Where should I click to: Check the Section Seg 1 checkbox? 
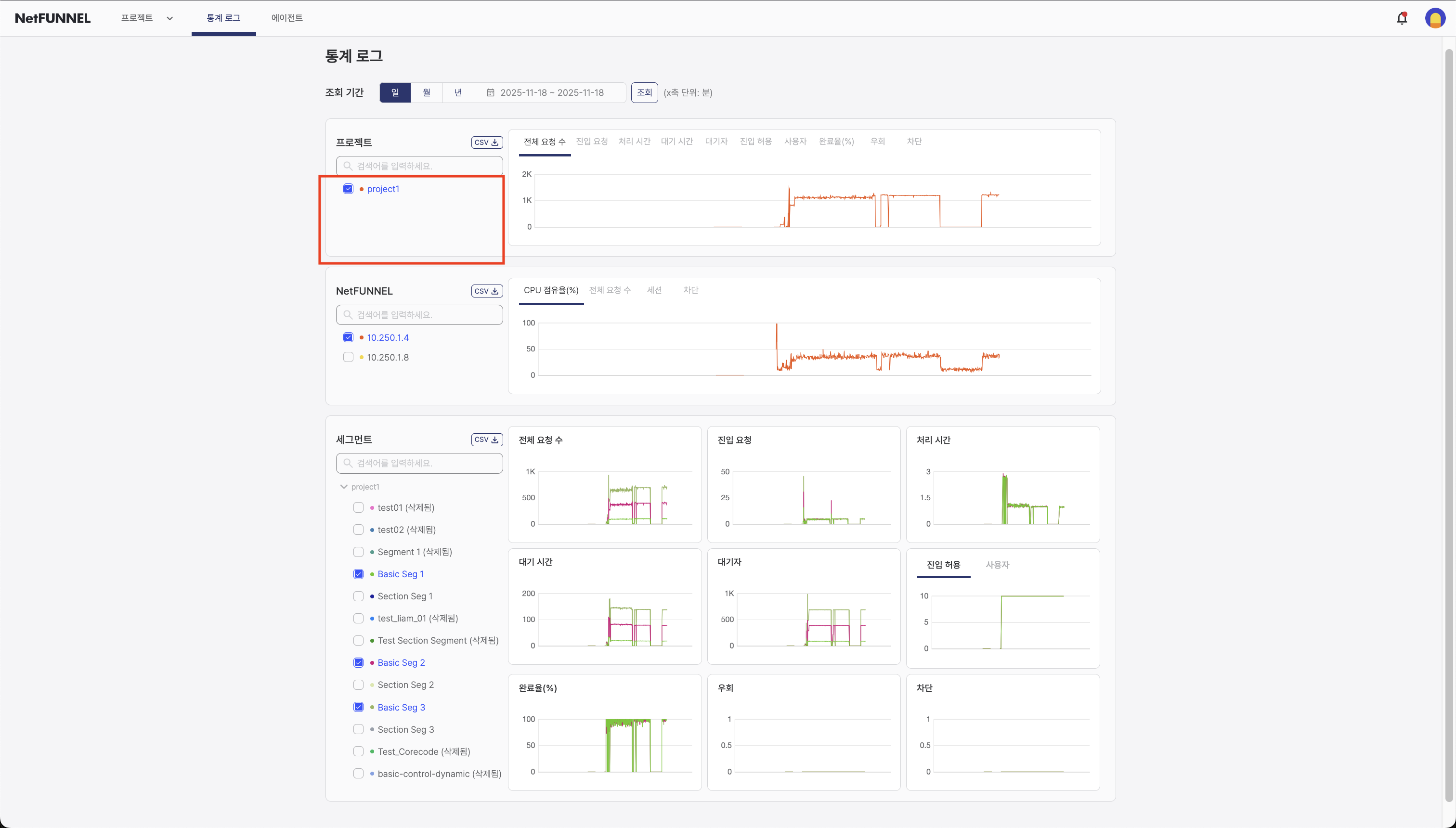pos(358,596)
